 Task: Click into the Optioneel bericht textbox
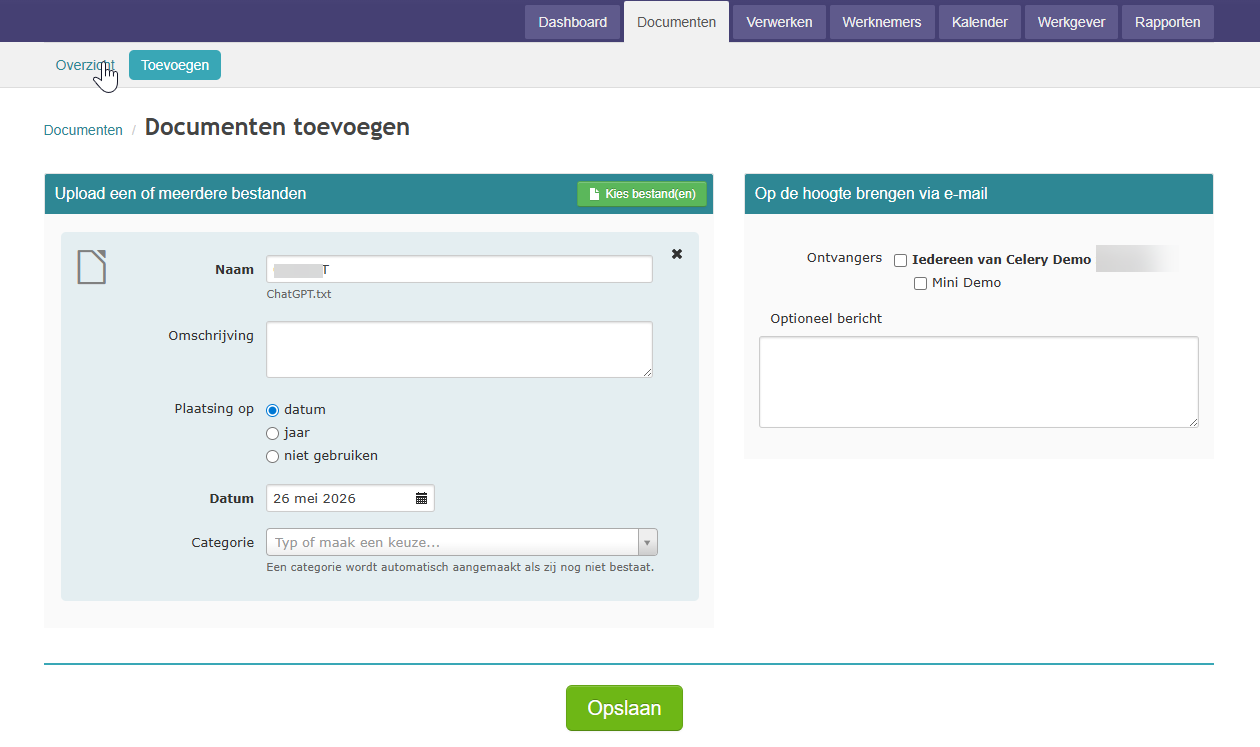tap(979, 382)
